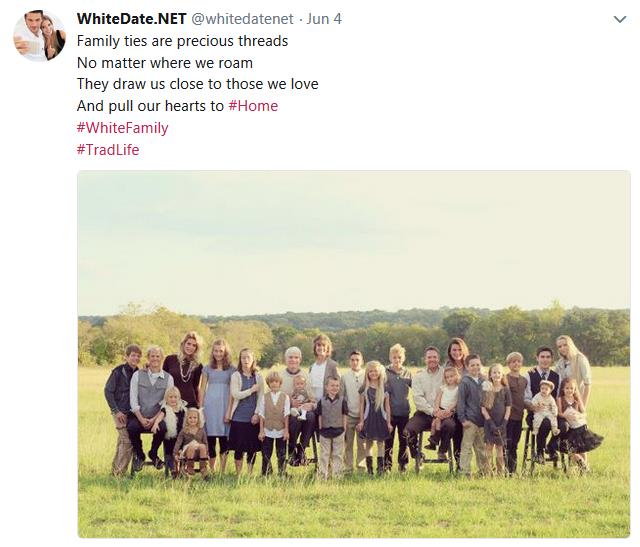Enlarge the attached group photo
640x547 pixels.
353,354
